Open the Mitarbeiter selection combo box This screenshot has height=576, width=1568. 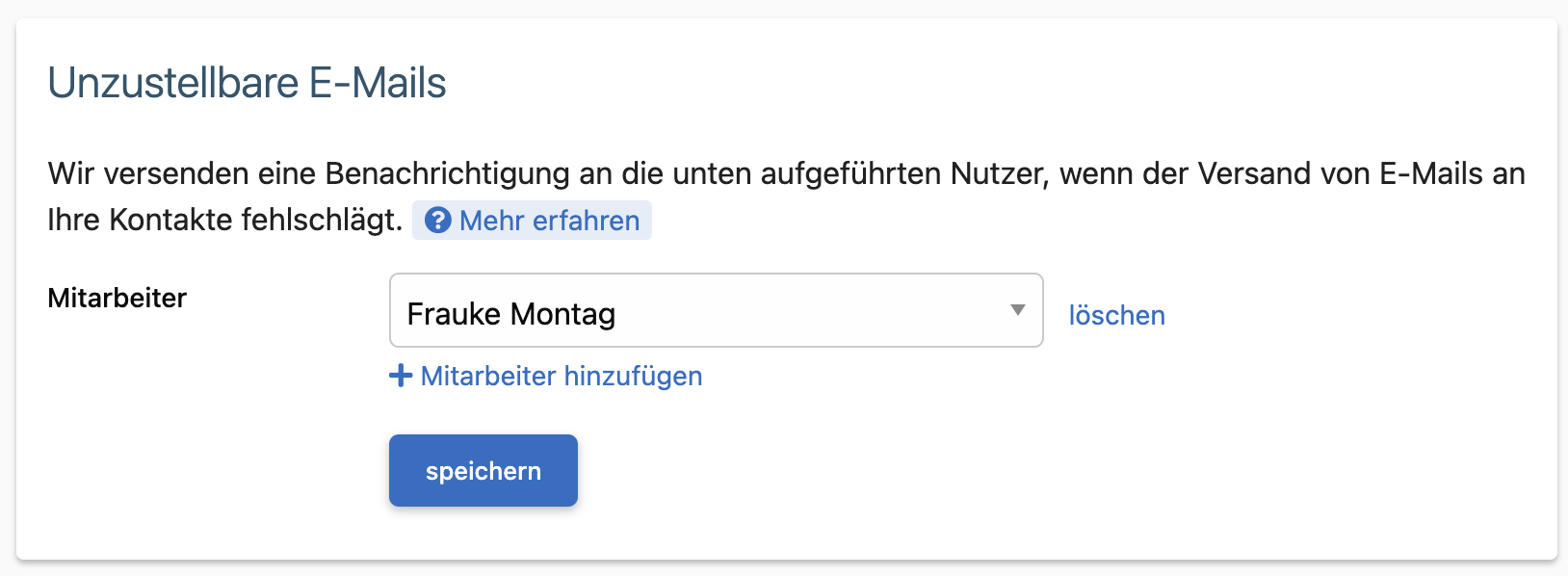click(716, 310)
